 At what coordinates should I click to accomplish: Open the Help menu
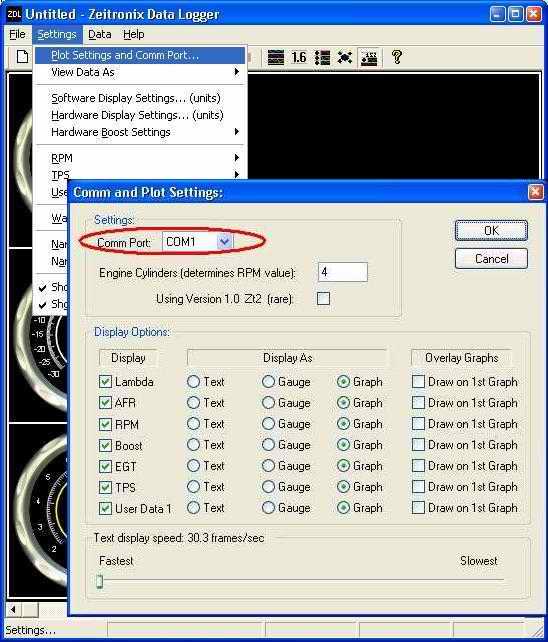(x=134, y=34)
